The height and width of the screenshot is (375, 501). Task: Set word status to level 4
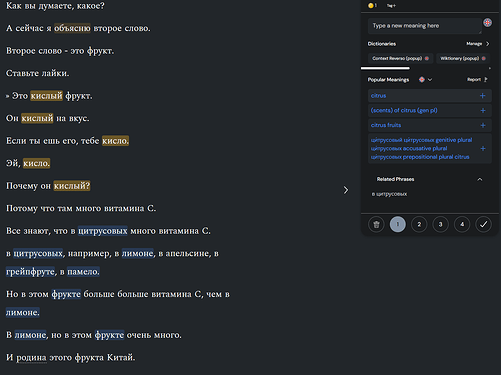[462, 224]
